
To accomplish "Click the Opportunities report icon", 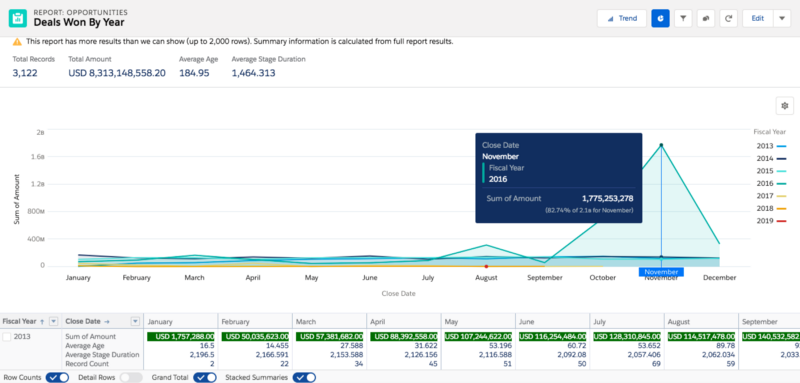I will coord(18,18).
